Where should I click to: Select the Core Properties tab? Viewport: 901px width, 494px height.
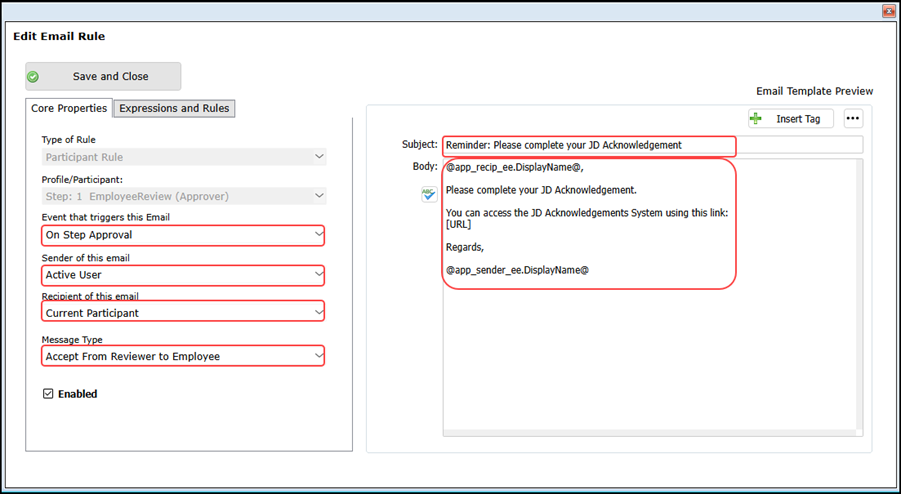pyautogui.click(x=69, y=108)
